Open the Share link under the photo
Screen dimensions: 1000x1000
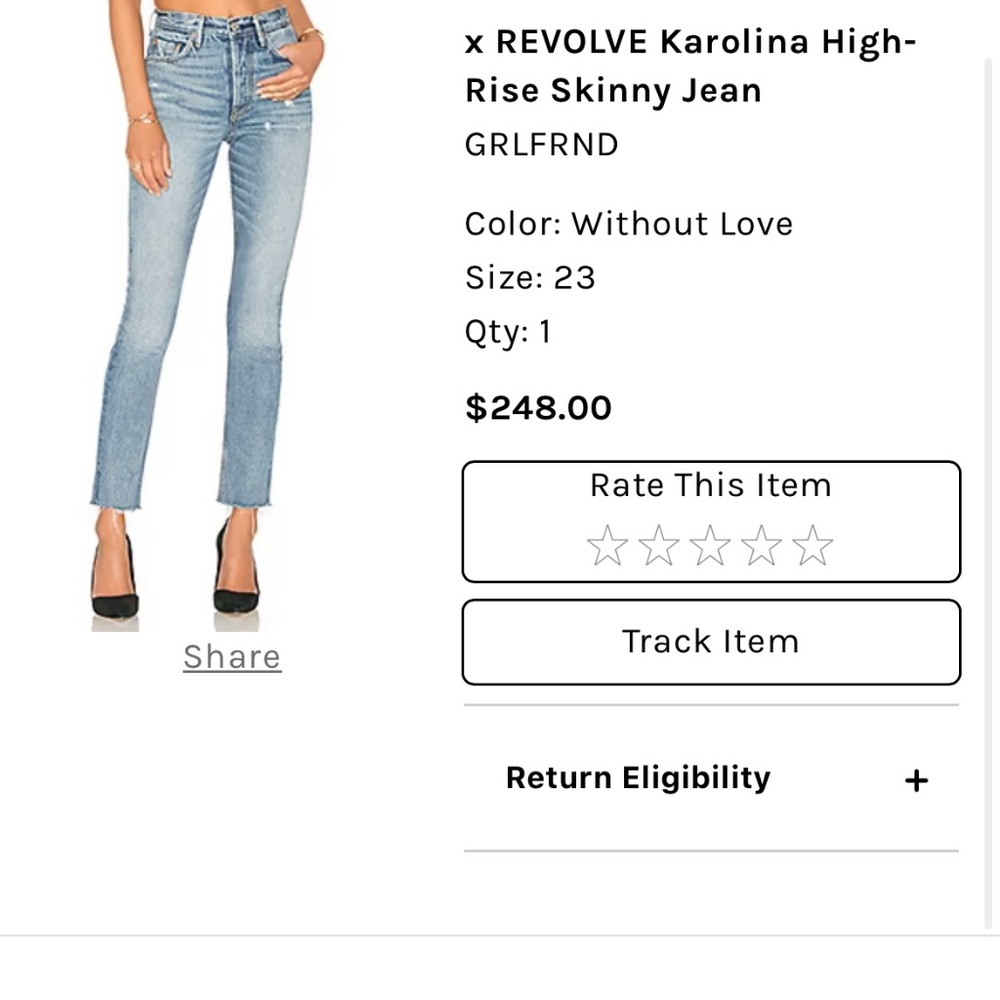pos(232,657)
